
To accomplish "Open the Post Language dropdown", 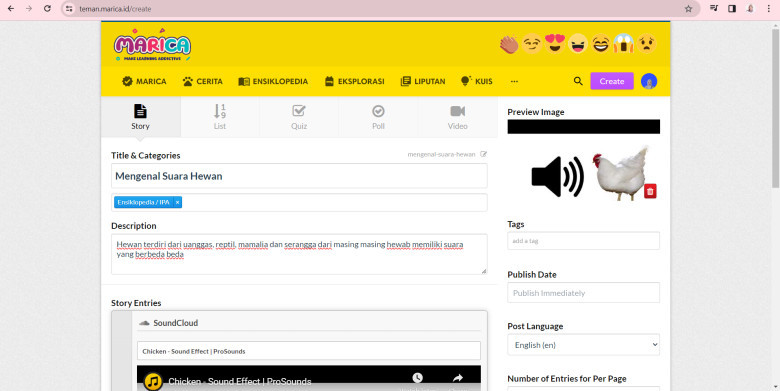I will tap(584, 345).
